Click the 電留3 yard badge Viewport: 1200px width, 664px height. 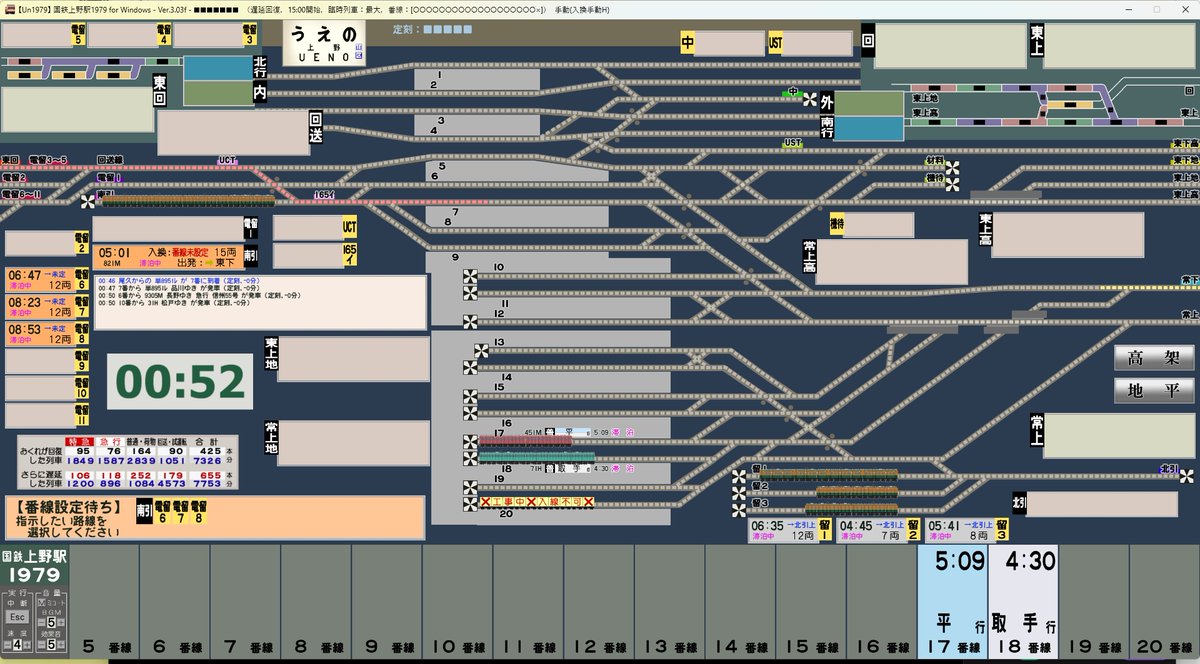tap(249, 36)
